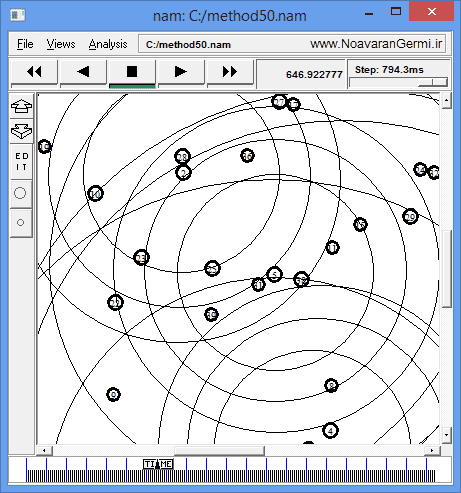Click the zoom out arrow icon
Image resolution: width=461 pixels, height=493 pixels.
pyautogui.click(x=21, y=131)
